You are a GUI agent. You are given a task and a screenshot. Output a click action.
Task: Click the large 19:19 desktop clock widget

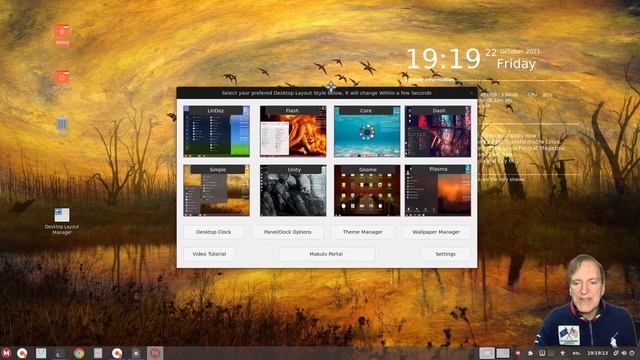[444, 59]
